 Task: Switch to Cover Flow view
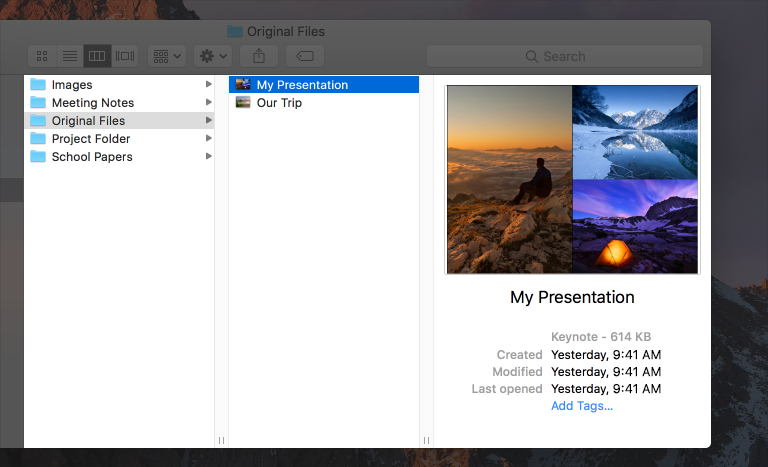point(124,56)
